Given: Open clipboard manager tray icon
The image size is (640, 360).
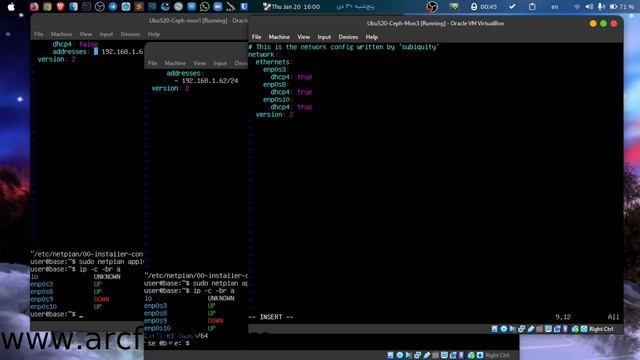Looking at the screenshot, I should (x=532, y=7).
